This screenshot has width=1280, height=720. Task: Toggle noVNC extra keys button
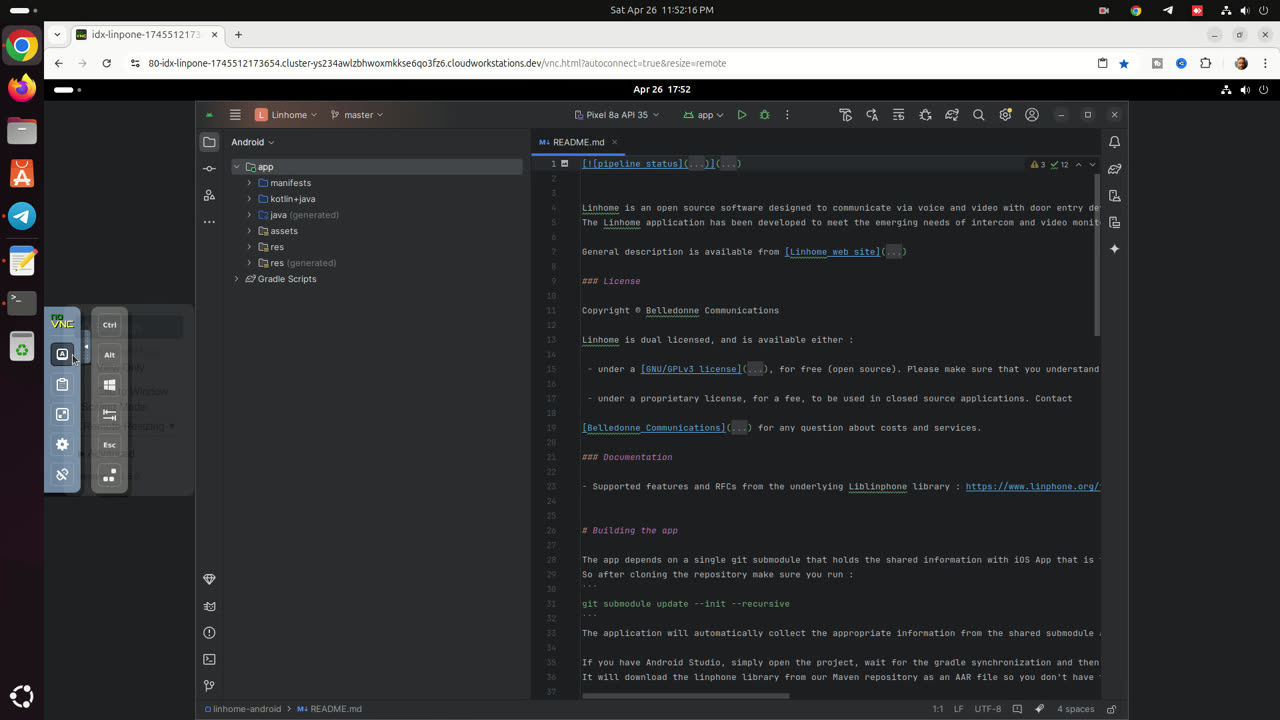click(x=62, y=354)
